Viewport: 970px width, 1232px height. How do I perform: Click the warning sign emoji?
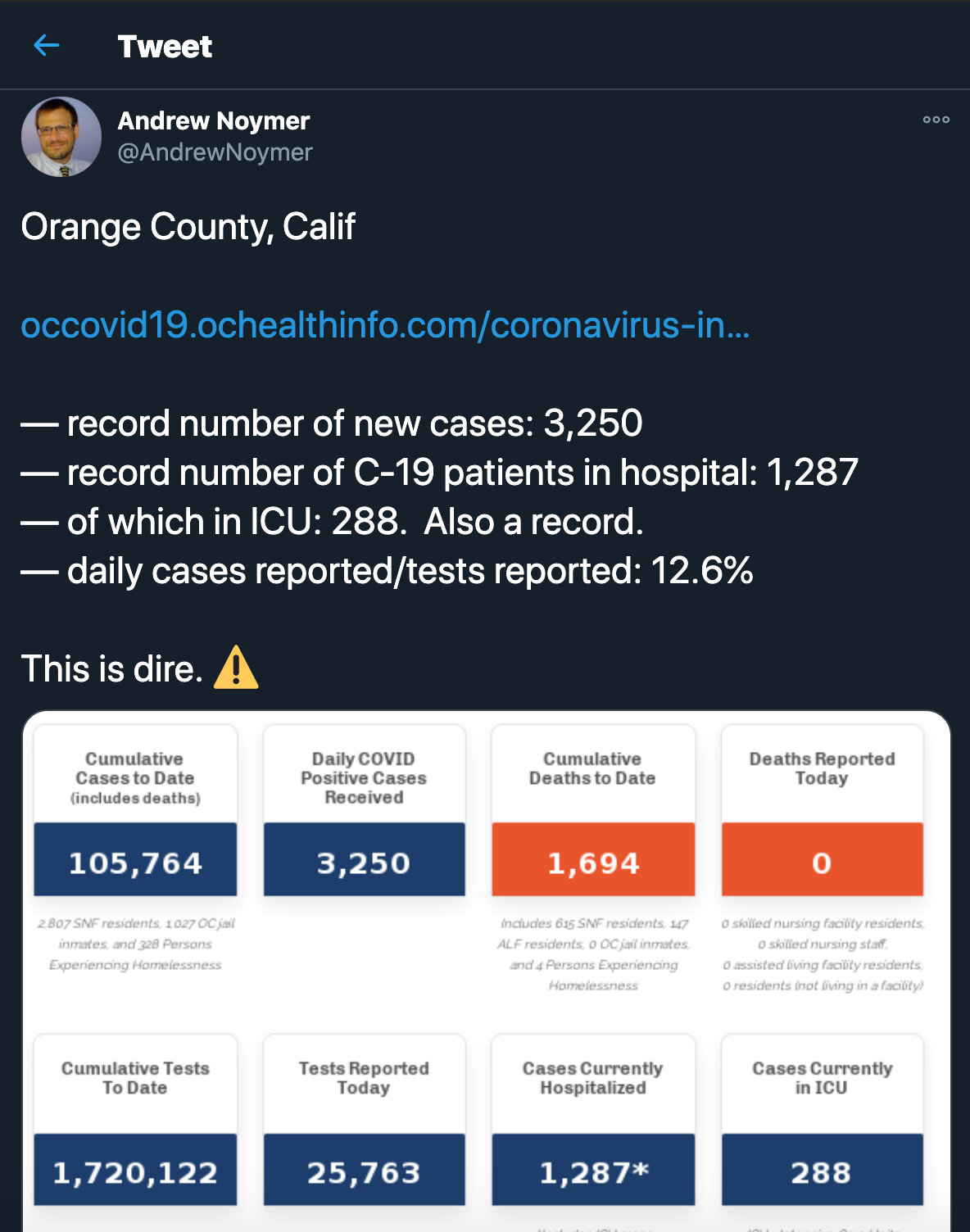pyautogui.click(x=236, y=668)
